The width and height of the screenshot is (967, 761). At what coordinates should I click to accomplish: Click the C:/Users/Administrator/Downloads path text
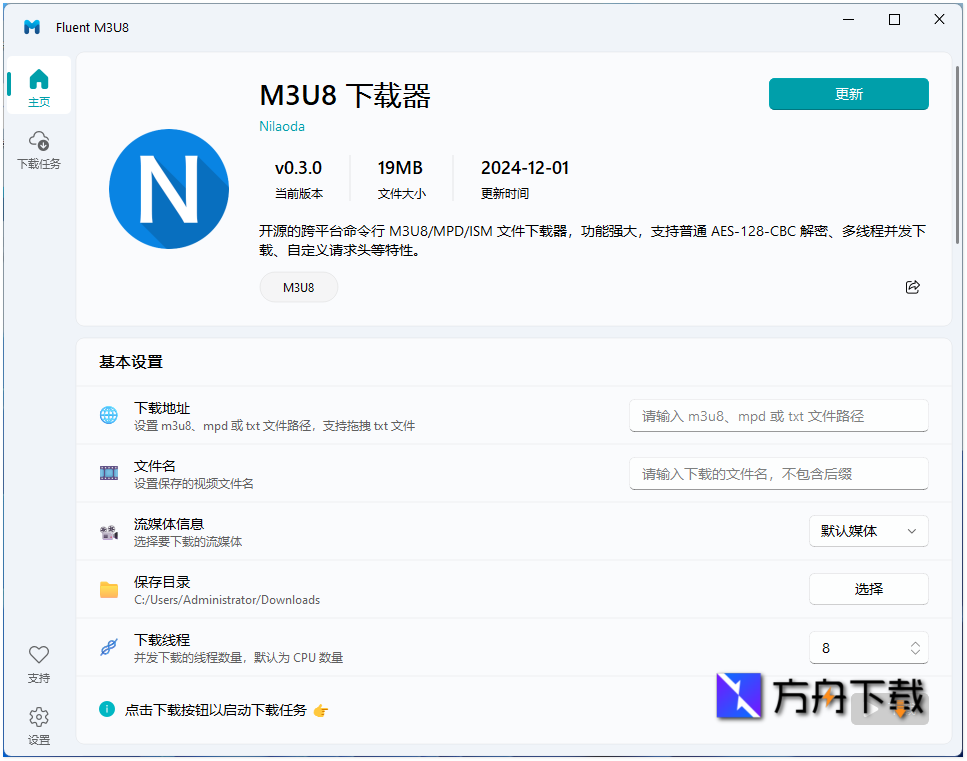click(x=227, y=600)
